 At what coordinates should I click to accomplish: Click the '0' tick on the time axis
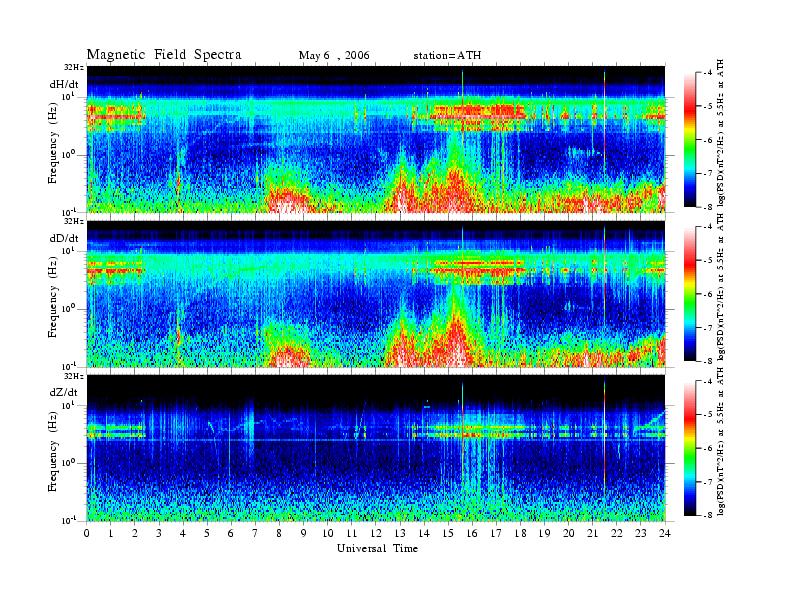coord(87,533)
